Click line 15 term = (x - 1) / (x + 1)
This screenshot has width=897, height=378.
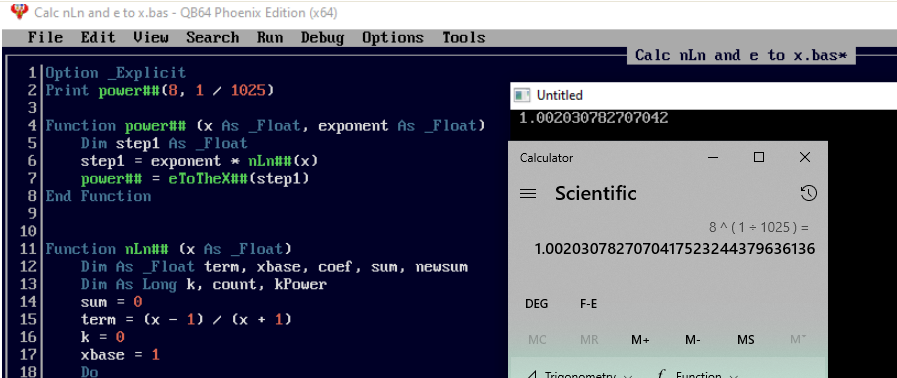coord(186,320)
